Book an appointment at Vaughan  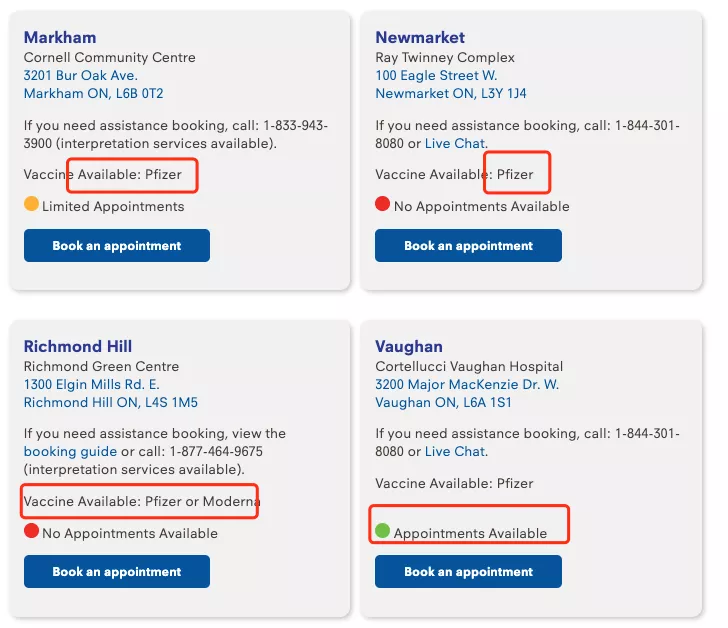pos(468,571)
